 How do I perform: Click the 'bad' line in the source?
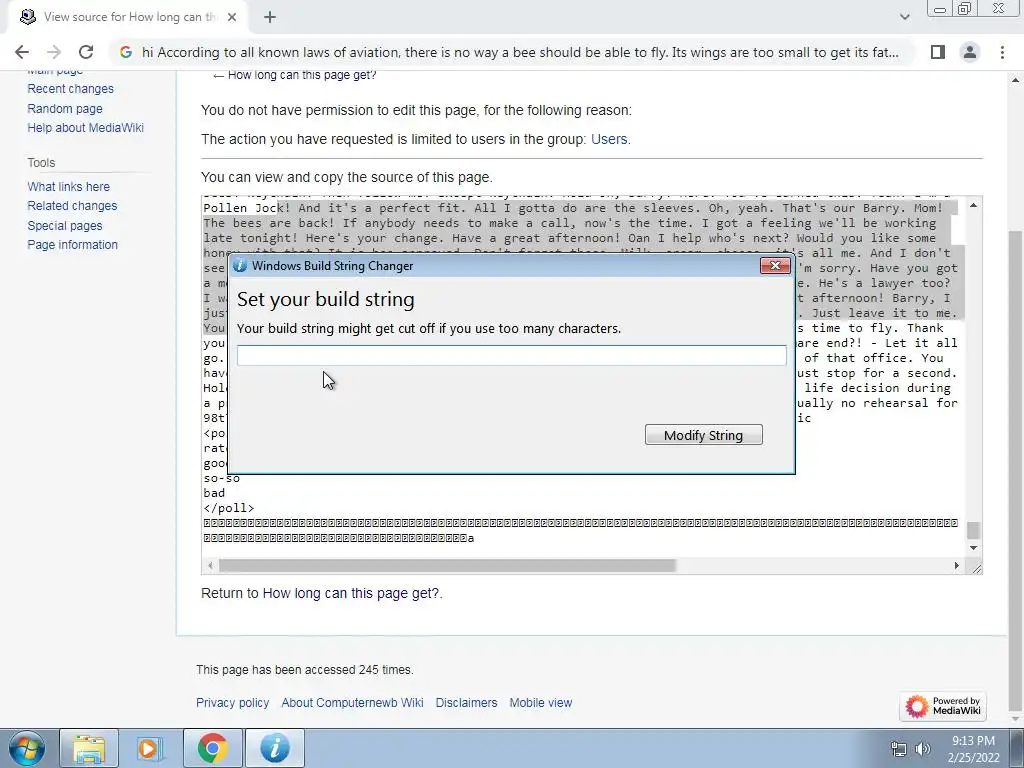coord(214,493)
